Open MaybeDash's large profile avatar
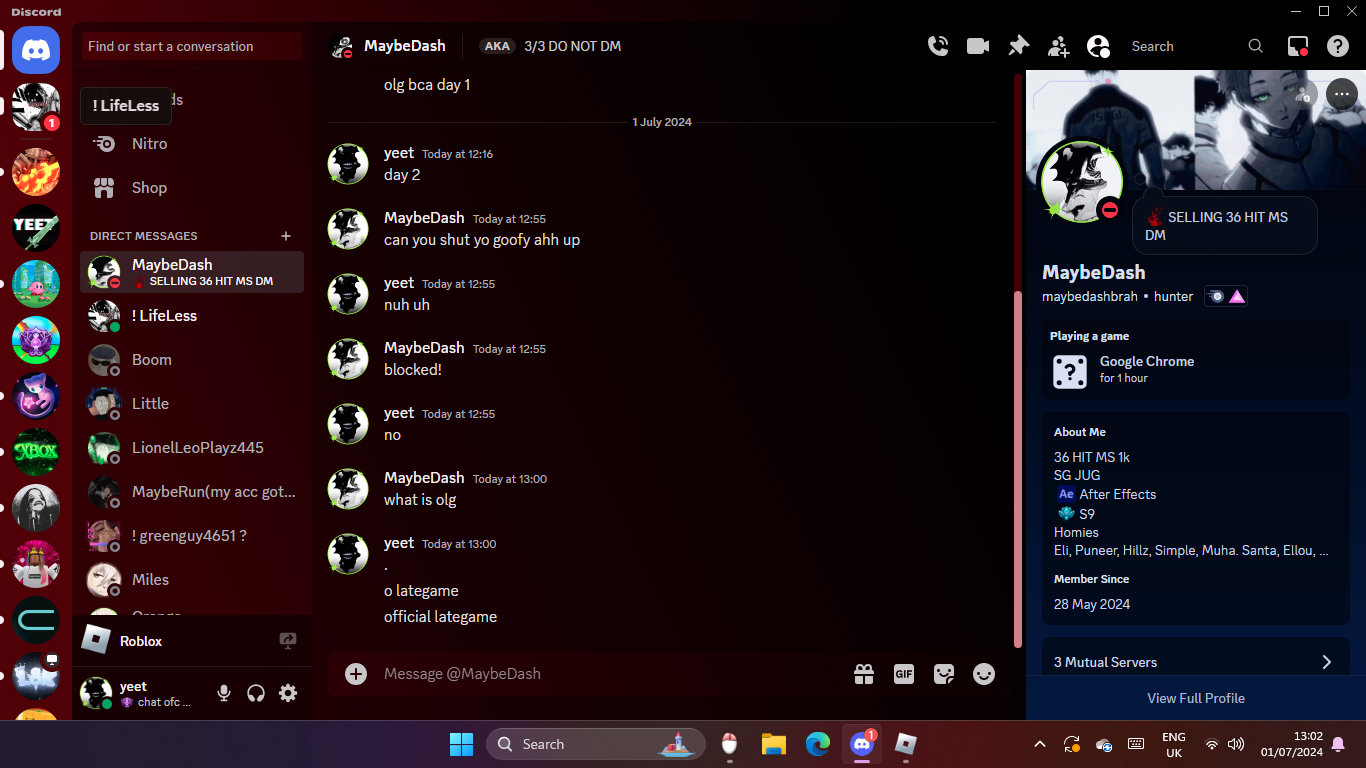Image resolution: width=1366 pixels, height=768 pixels. [1081, 181]
